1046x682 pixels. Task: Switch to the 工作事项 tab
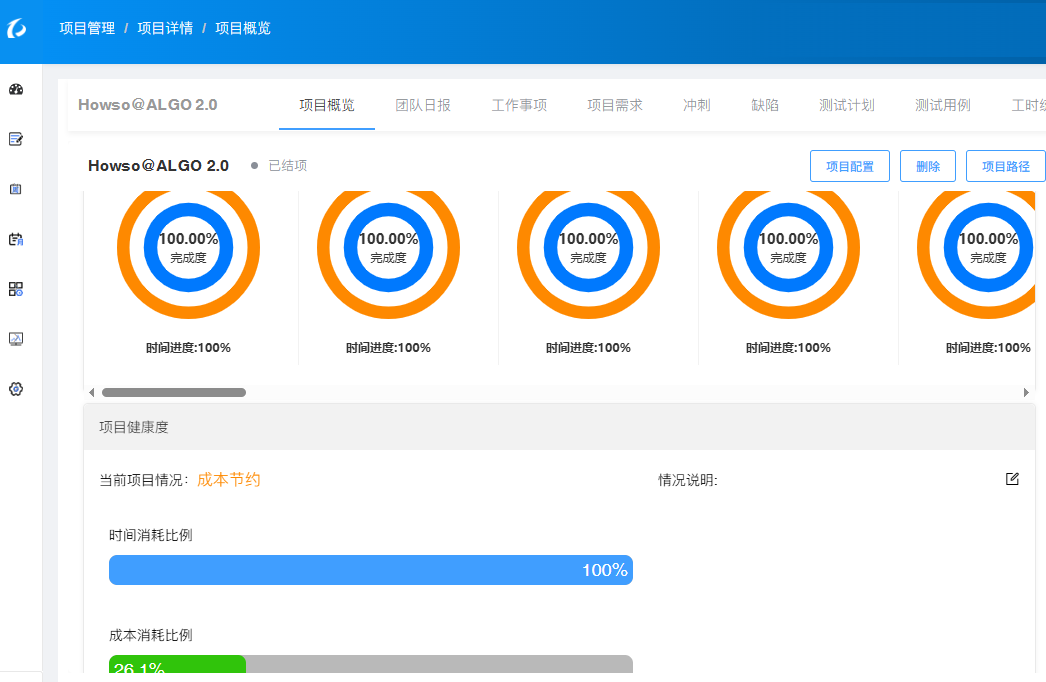tap(519, 105)
